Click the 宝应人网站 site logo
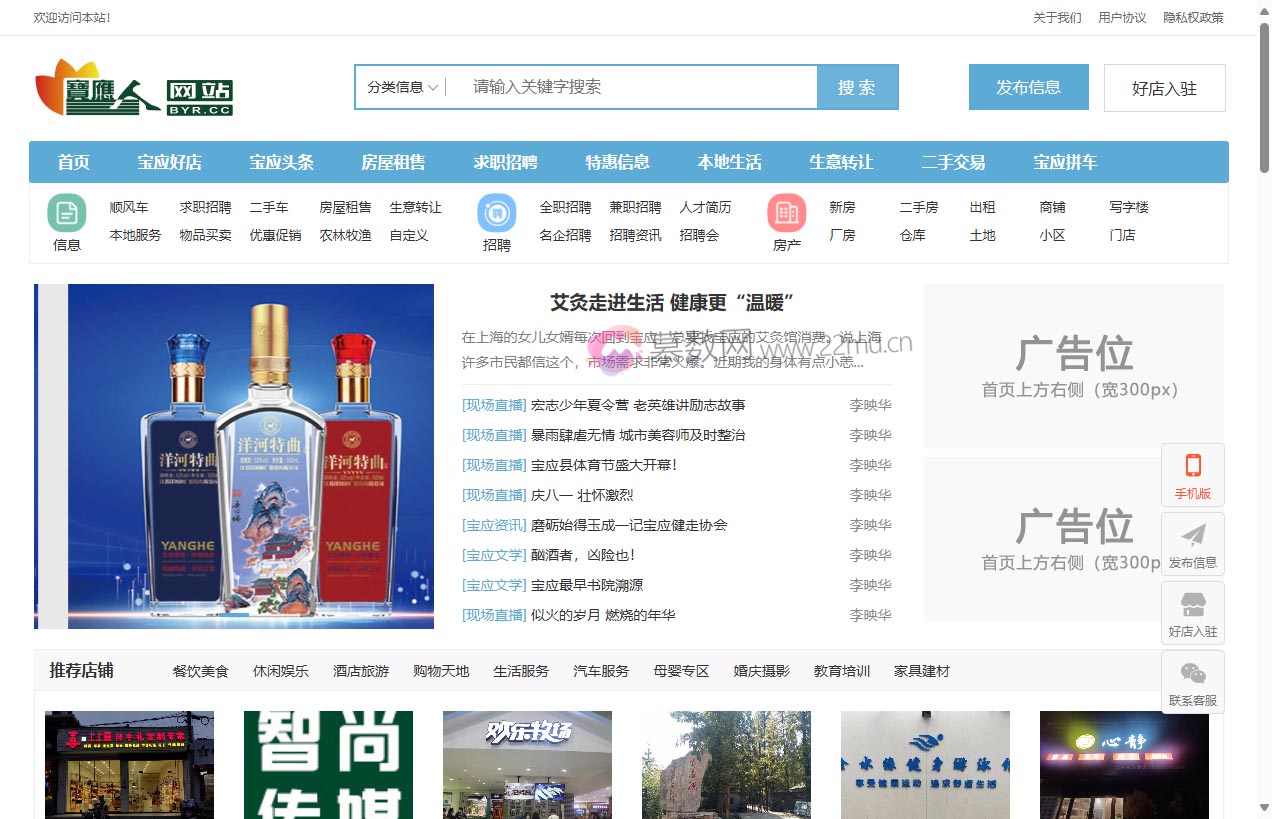 coord(135,88)
